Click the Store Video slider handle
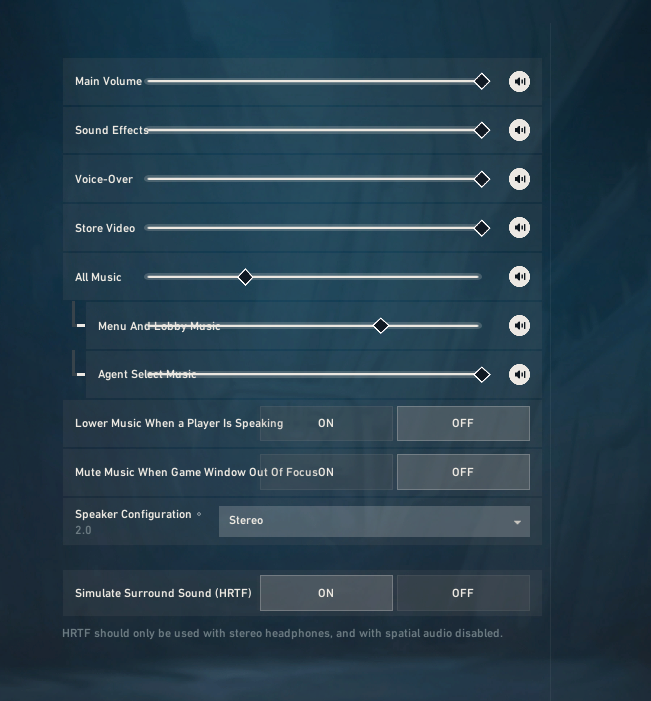The width and height of the screenshot is (651, 701). point(482,228)
